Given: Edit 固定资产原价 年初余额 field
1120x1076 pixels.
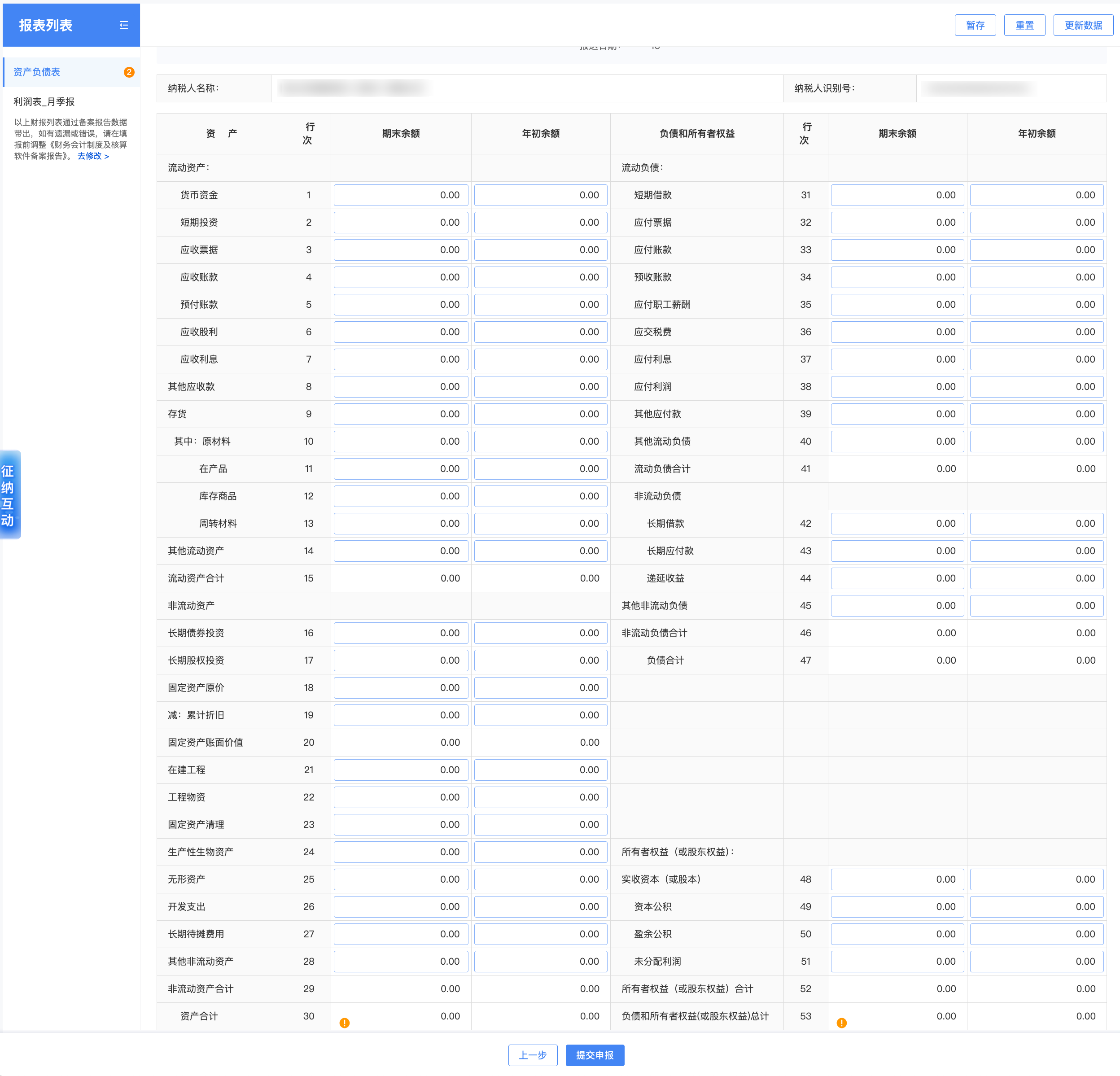Looking at the screenshot, I should pos(540,687).
